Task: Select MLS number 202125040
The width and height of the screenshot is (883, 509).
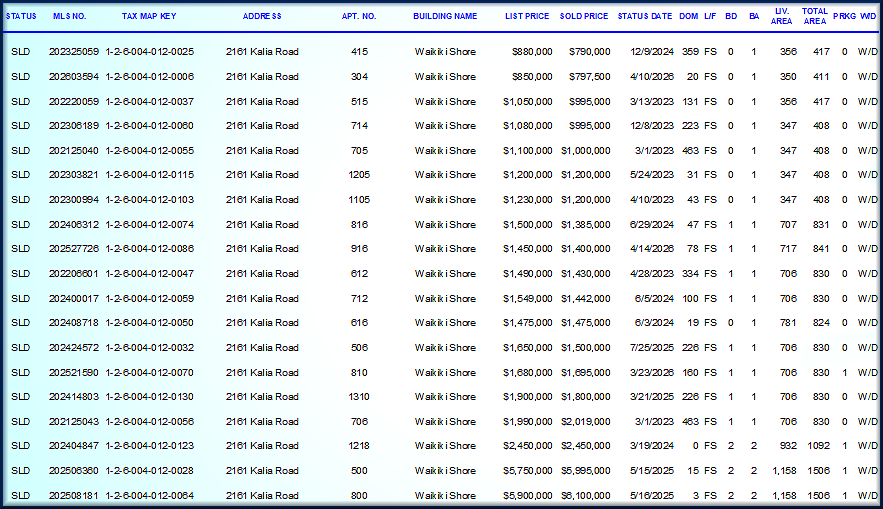Action: coord(74,151)
